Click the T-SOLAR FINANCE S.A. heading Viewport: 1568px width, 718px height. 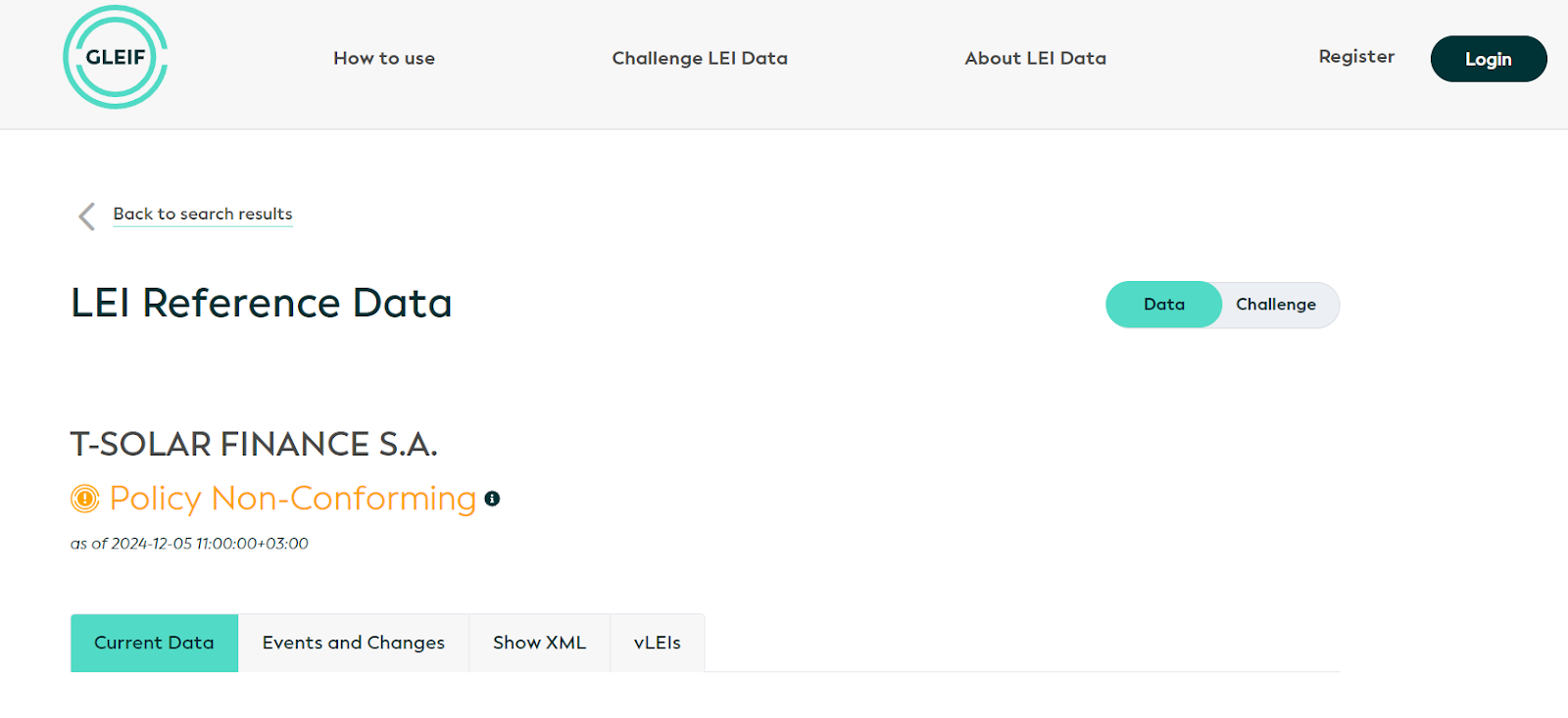[254, 445]
